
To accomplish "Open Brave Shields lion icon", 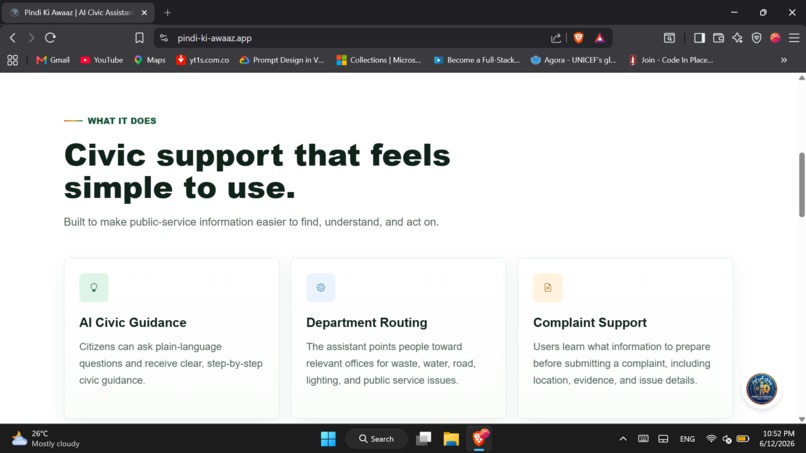I will pyautogui.click(x=579, y=38).
